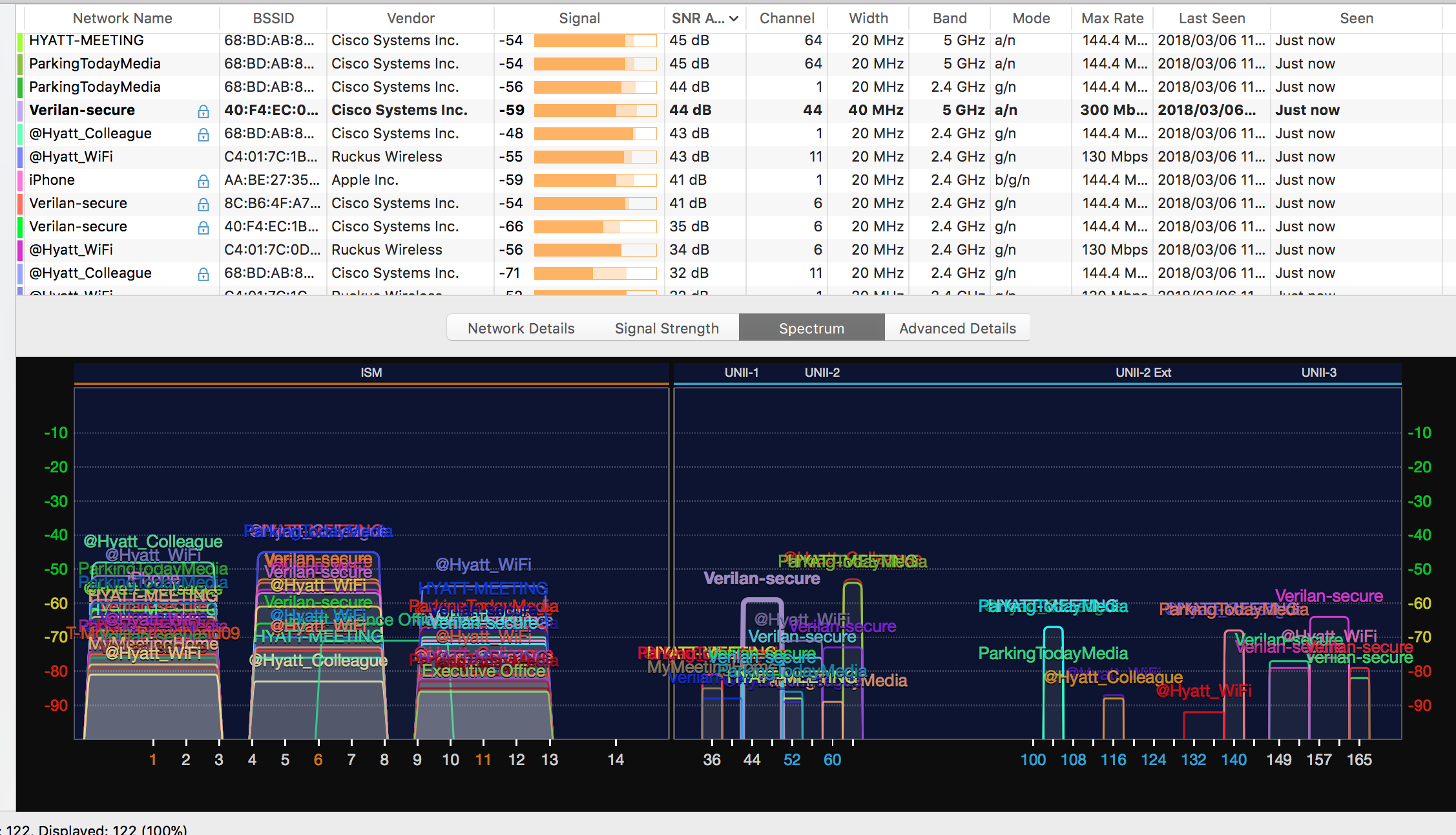Click channel 149 on spectrum axis
This screenshot has width=1456, height=835.
point(1279,760)
